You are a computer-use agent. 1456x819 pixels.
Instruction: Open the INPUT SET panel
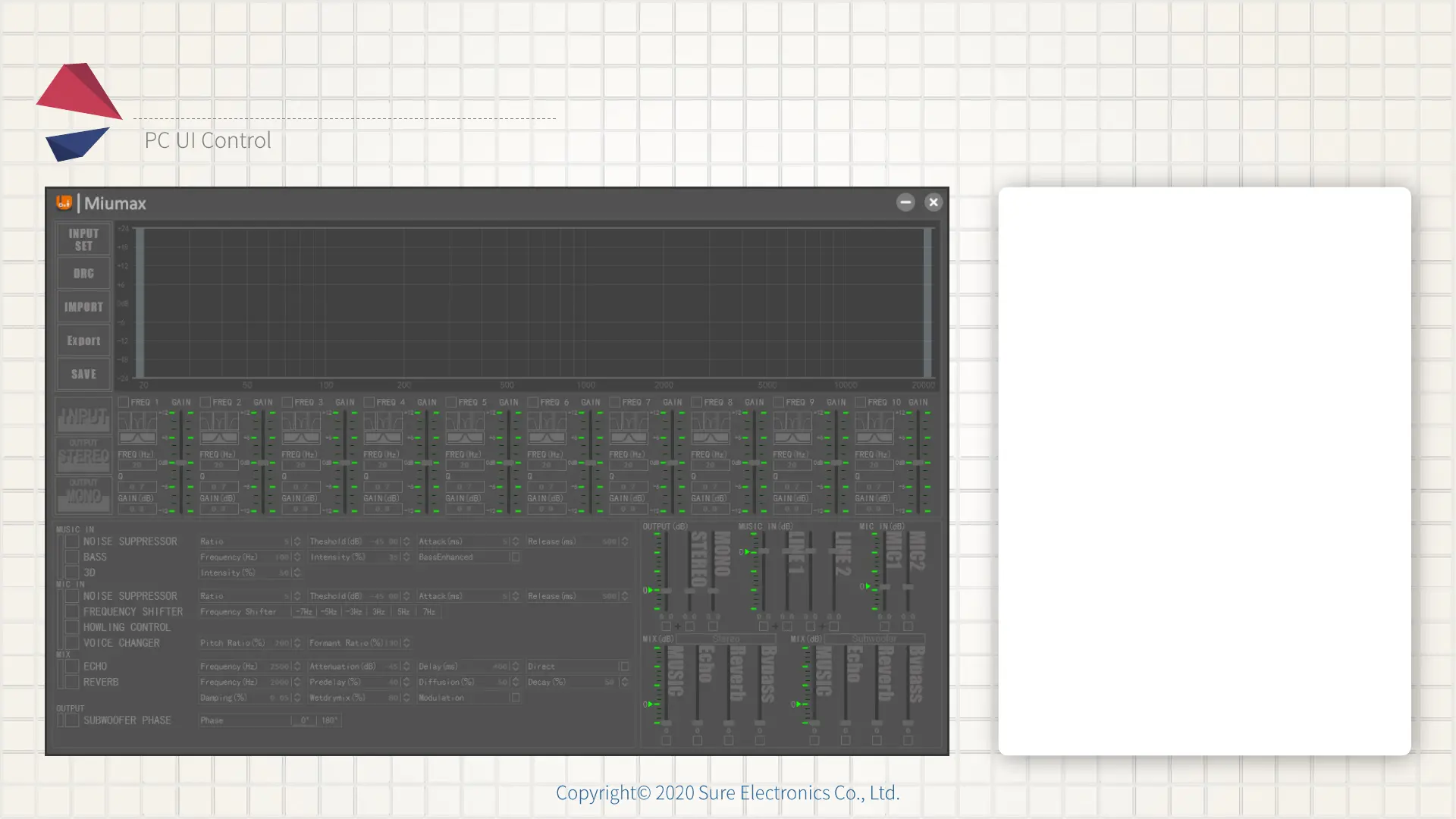[83, 240]
